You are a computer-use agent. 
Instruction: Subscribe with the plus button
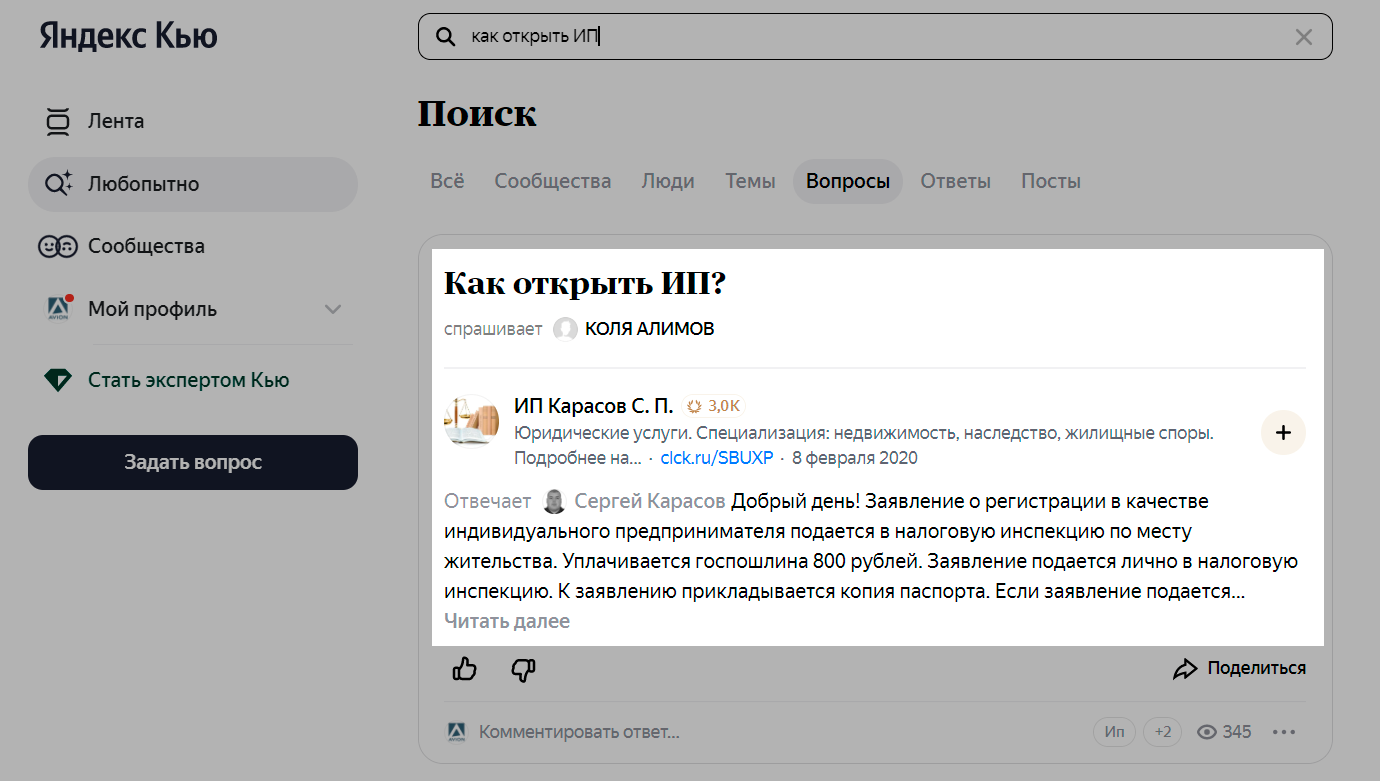pos(1283,432)
